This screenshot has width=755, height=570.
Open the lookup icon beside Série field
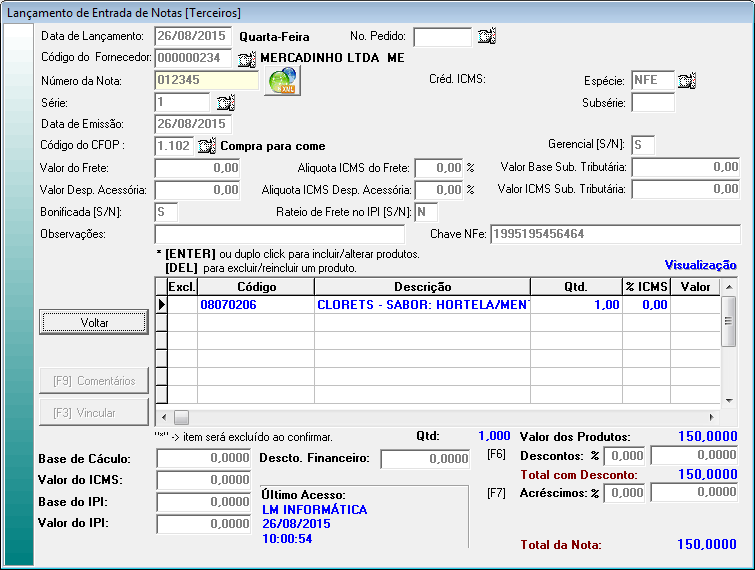225,102
